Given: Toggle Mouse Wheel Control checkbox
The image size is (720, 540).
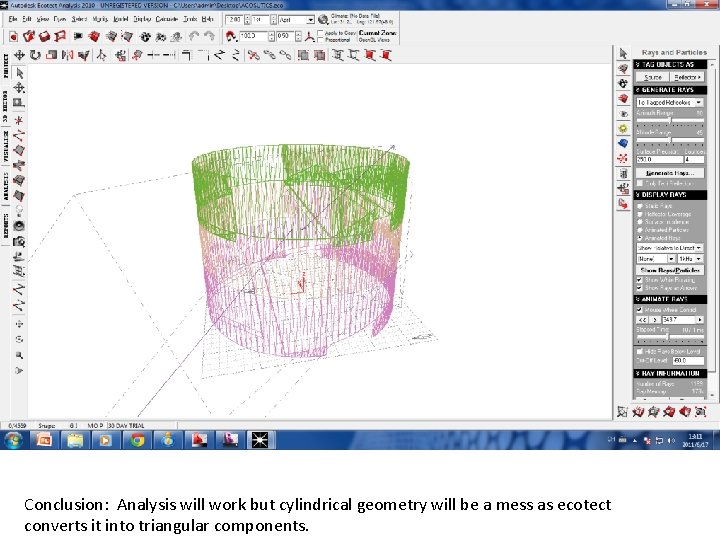Looking at the screenshot, I should pyautogui.click(x=640, y=309).
